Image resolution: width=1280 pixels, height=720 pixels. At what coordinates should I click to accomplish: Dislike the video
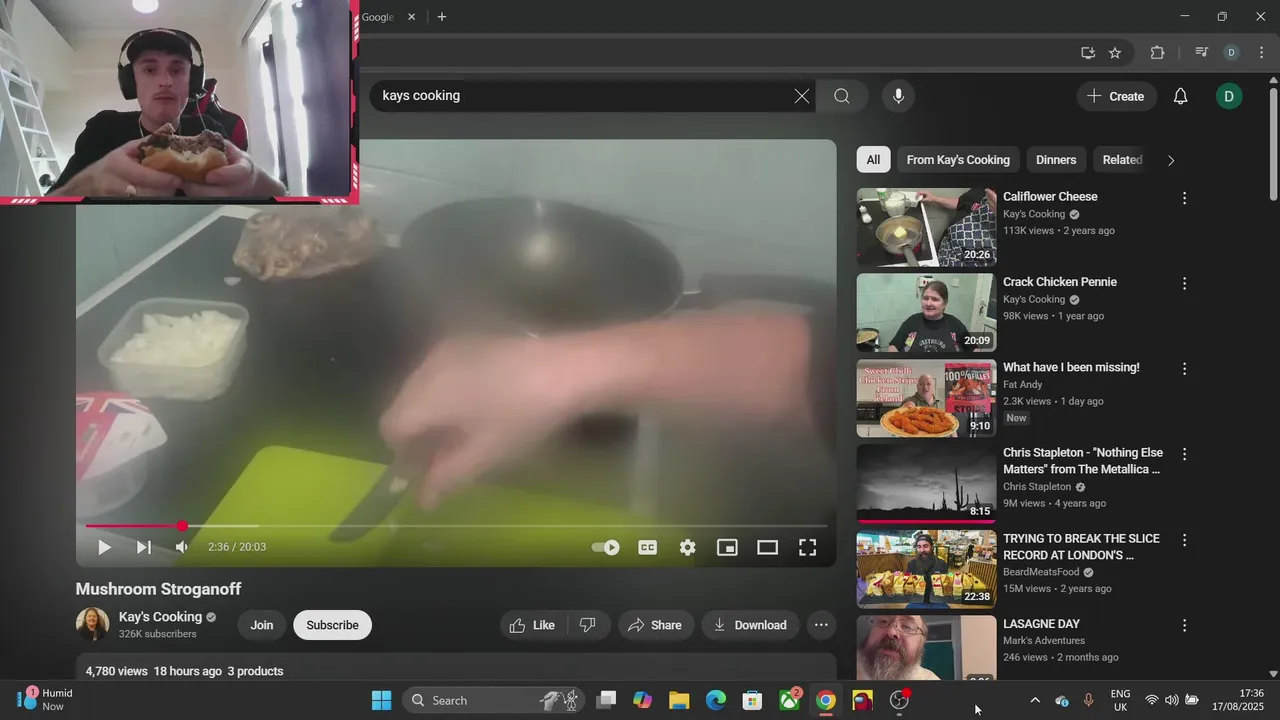588,625
